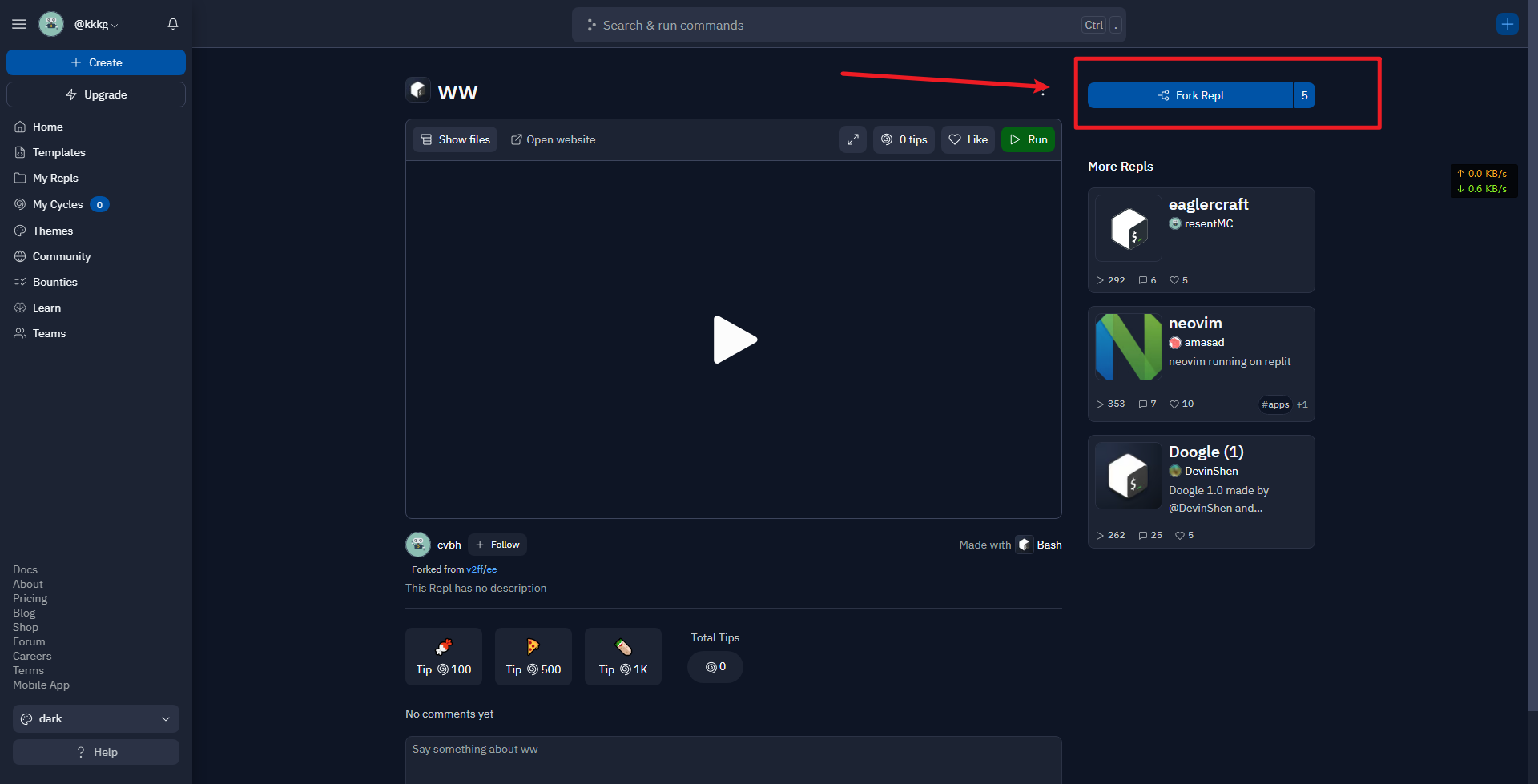1538x784 pixels.
Task: Click the notifications bell icon
Action: click(172, 24)
